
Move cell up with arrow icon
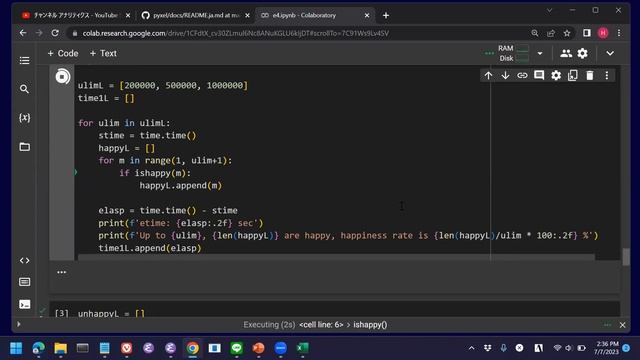point(488,76)
